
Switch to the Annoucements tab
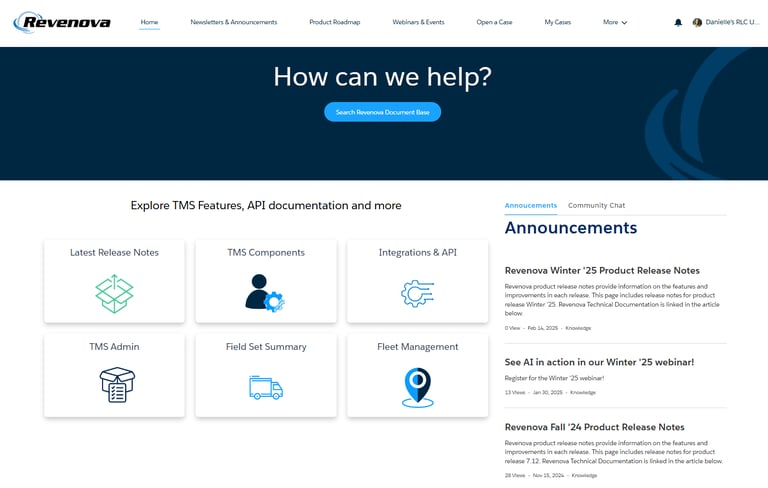coord(531,205)
